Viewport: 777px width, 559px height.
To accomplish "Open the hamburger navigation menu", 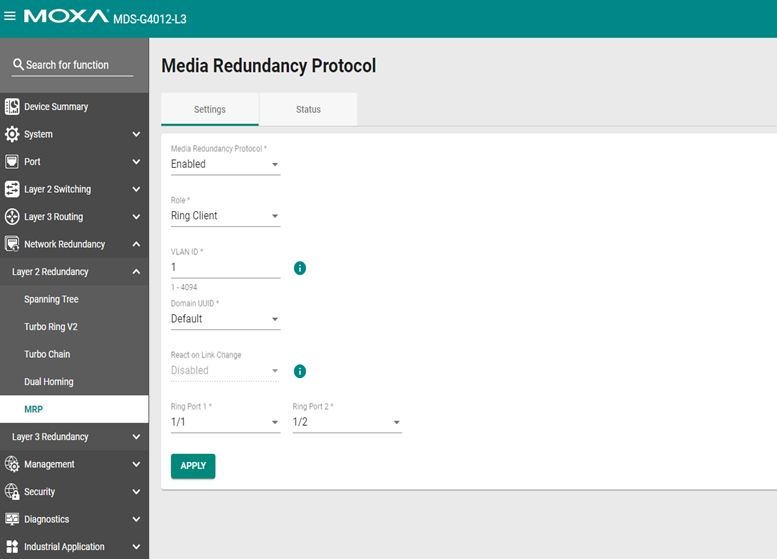I will click(9, 16).
